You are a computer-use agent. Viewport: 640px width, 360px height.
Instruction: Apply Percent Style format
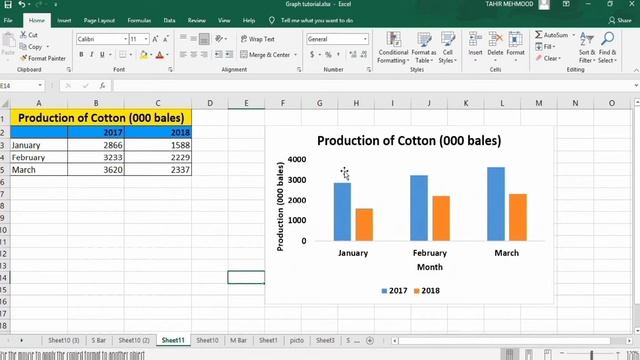pos(328,55)
